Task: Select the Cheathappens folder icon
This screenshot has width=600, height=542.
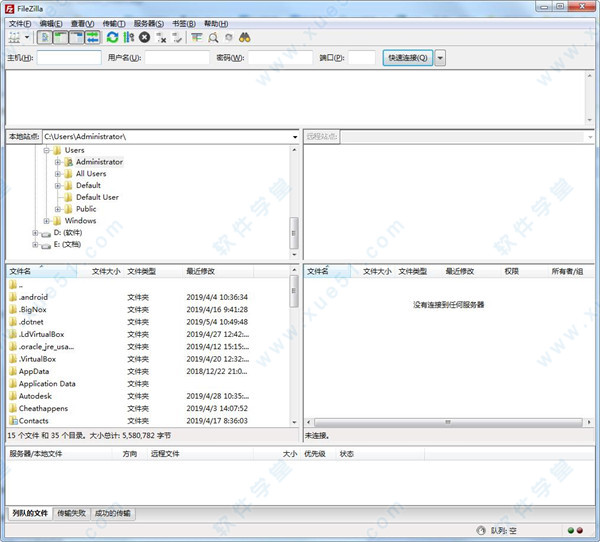Action: (13, 408)
